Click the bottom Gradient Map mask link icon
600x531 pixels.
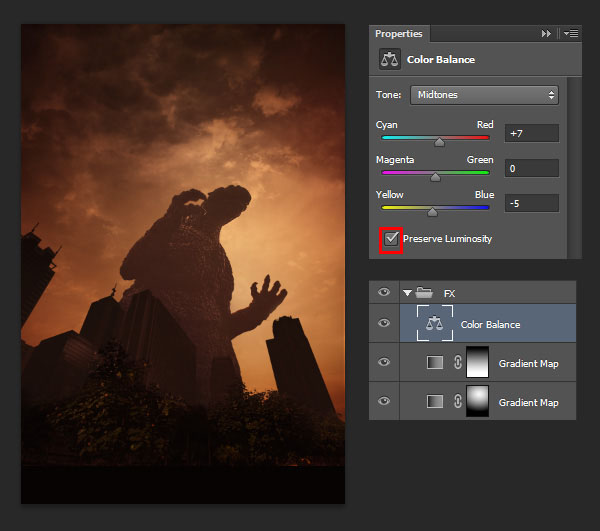click(458, 401)
